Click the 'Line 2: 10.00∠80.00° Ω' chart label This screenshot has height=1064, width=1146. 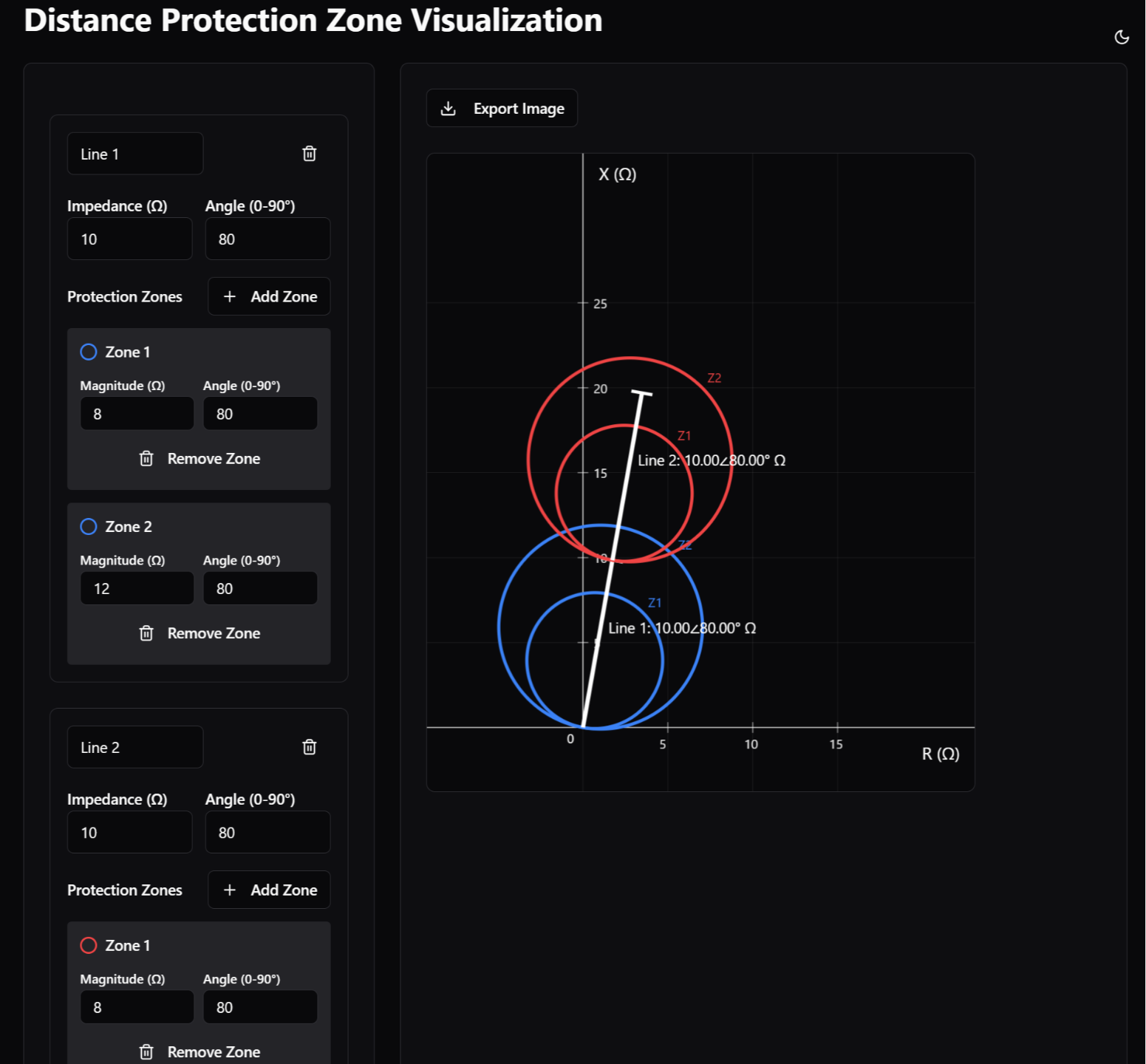(x=712, y=460)
